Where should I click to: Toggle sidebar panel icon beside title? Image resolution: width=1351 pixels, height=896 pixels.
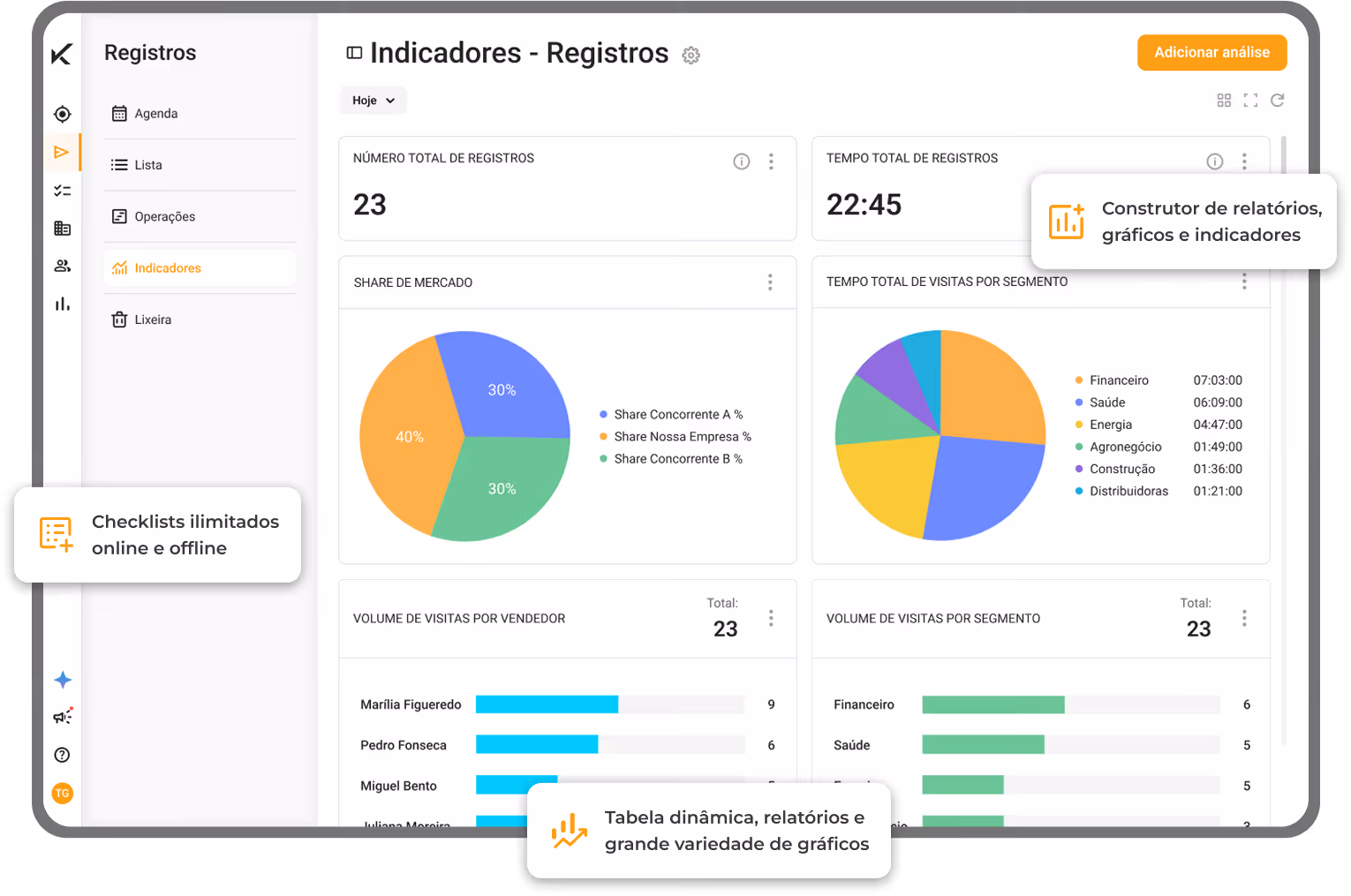[355, 53]
